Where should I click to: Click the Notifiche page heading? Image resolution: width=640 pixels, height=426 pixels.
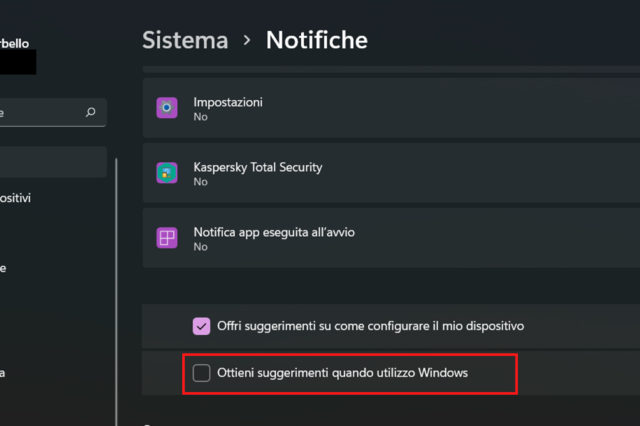(316, 40)
